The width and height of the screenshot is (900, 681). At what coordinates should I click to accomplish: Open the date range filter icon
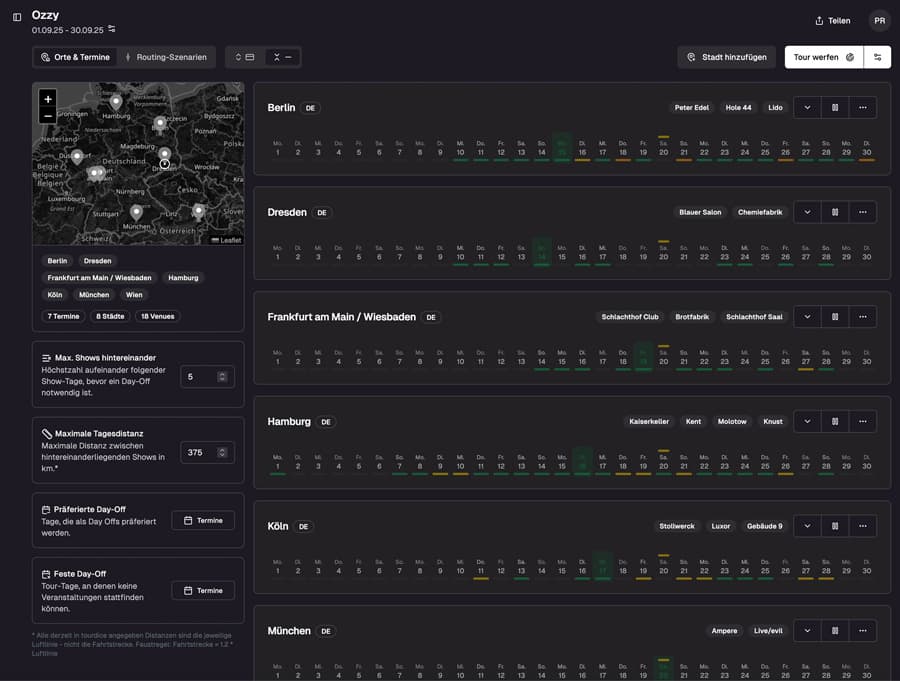(x=112, y=29)
